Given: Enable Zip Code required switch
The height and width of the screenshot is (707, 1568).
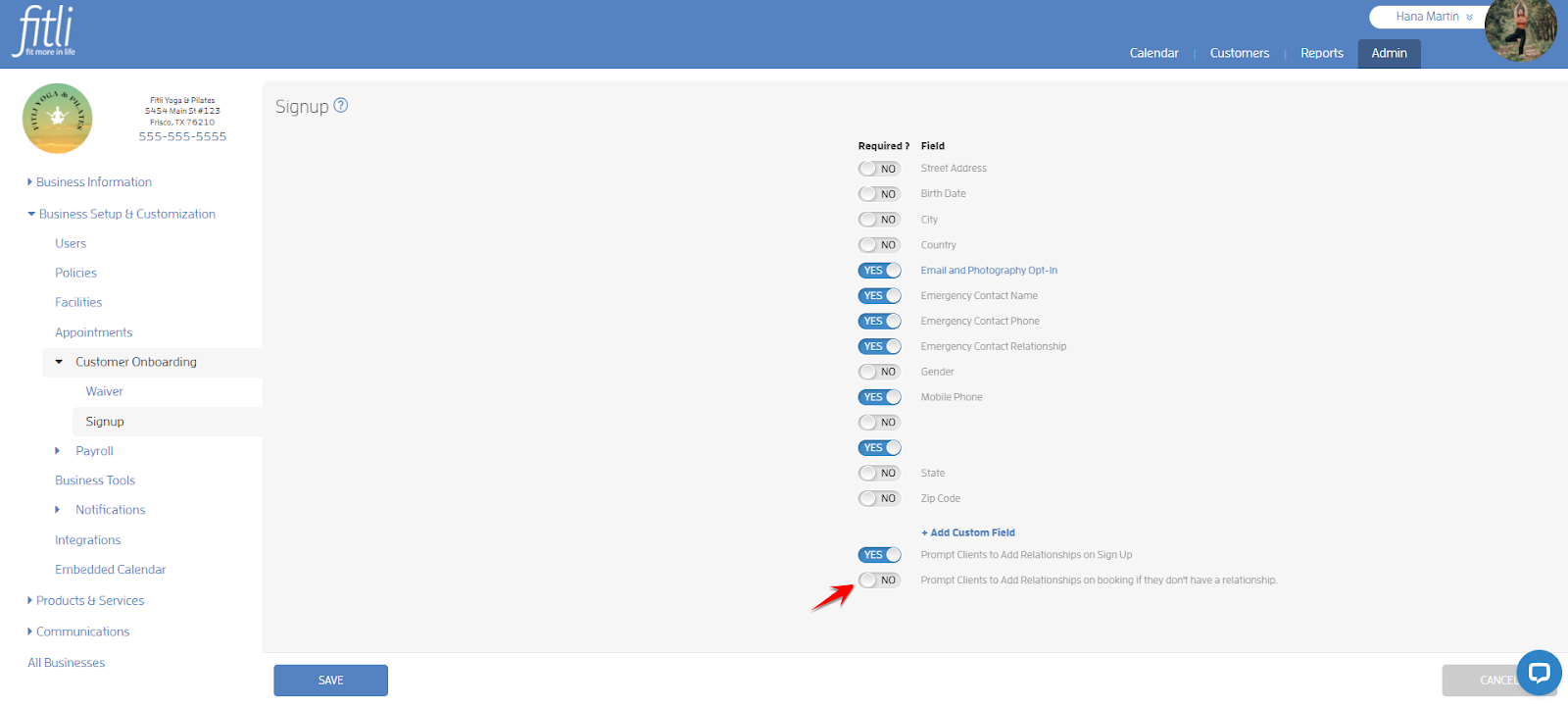Looking at the screenshot, I should pyautogui.click(x=879, y=498).
